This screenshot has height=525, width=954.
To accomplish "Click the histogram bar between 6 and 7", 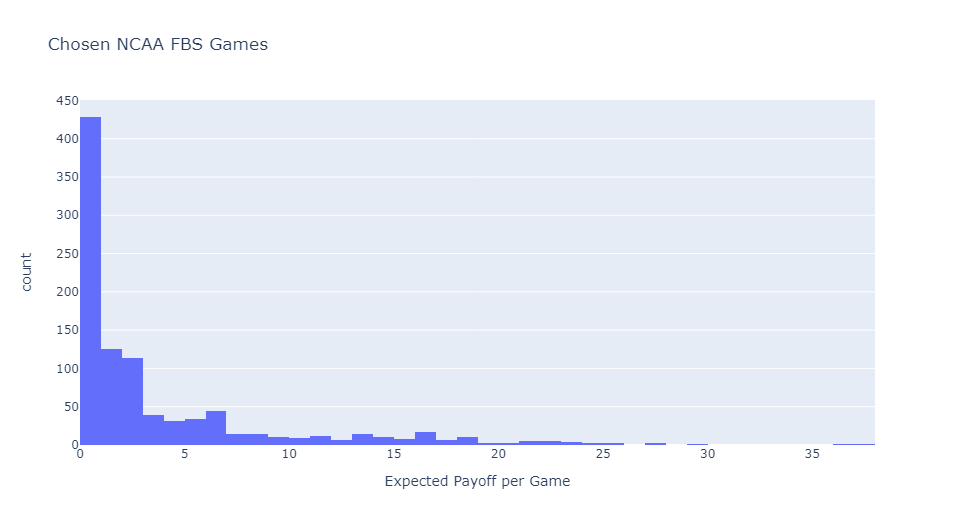I will [x=216, y=428].
